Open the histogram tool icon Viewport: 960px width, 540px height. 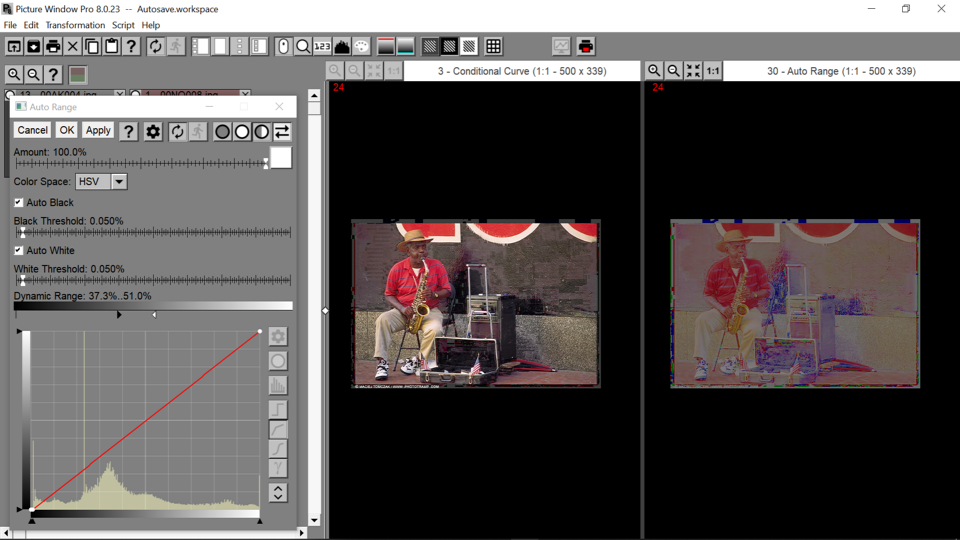[342, 47]
